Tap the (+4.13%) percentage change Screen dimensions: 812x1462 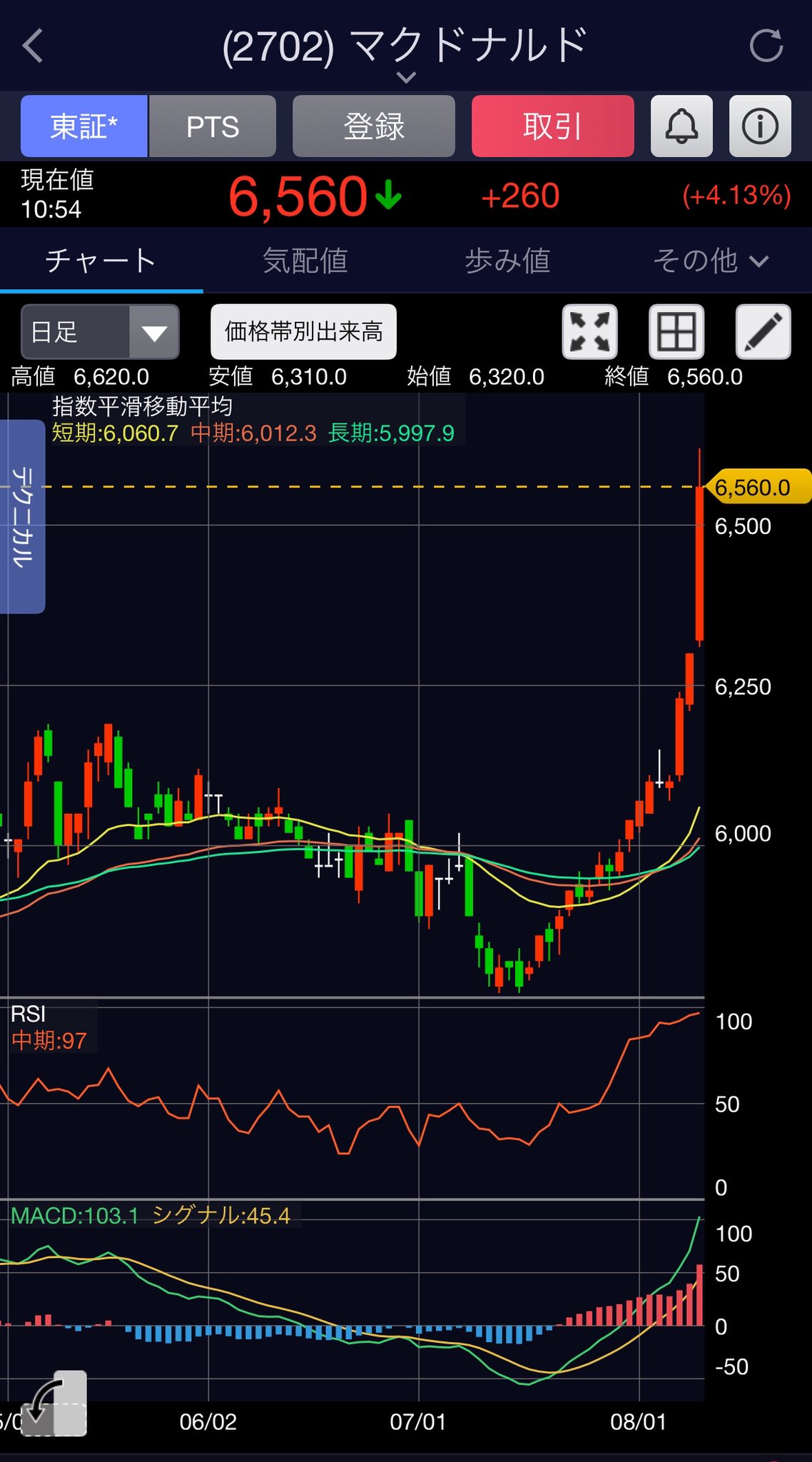(736, 196)
